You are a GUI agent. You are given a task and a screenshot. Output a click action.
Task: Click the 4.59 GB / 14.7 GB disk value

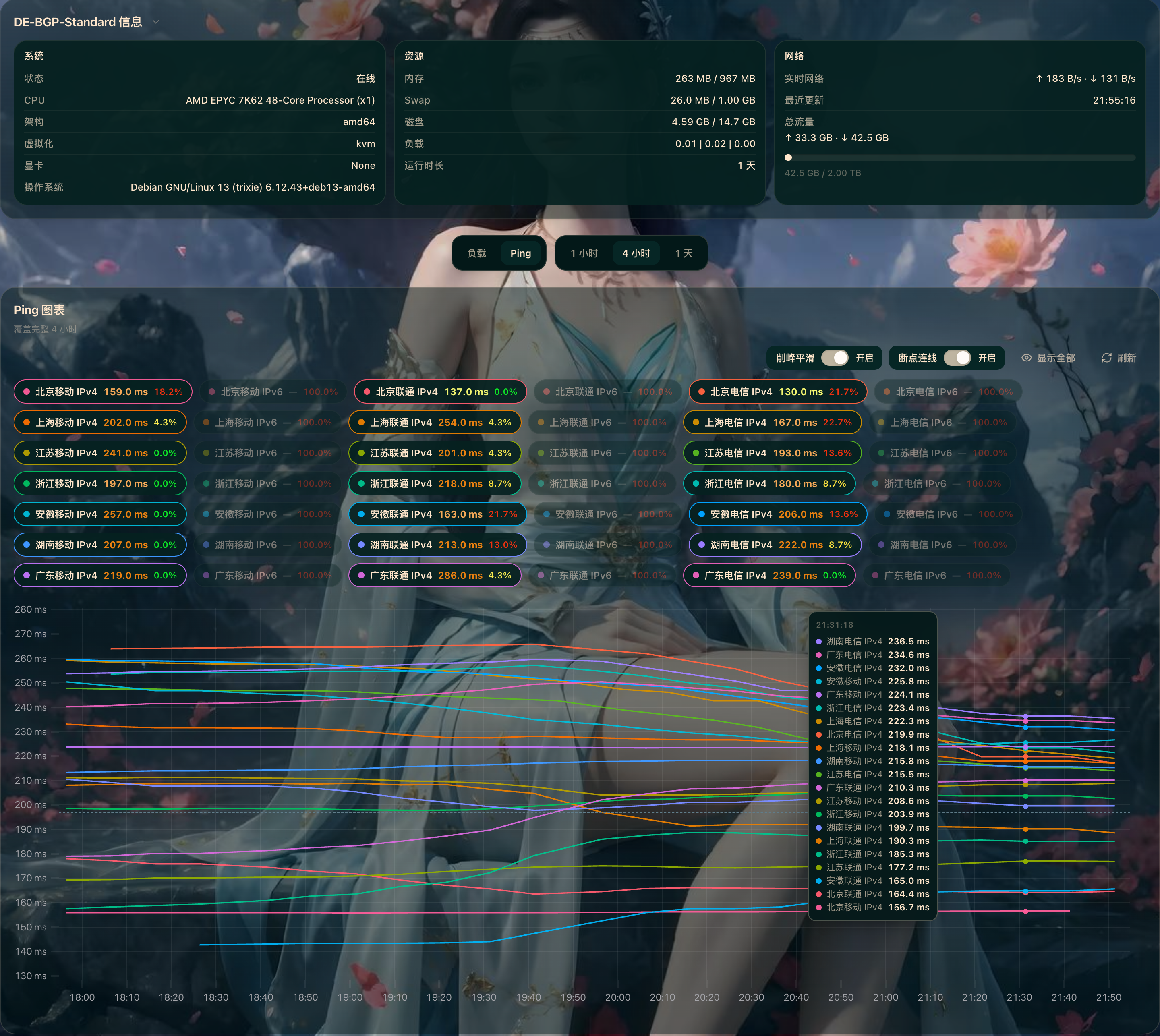(713, 122)
